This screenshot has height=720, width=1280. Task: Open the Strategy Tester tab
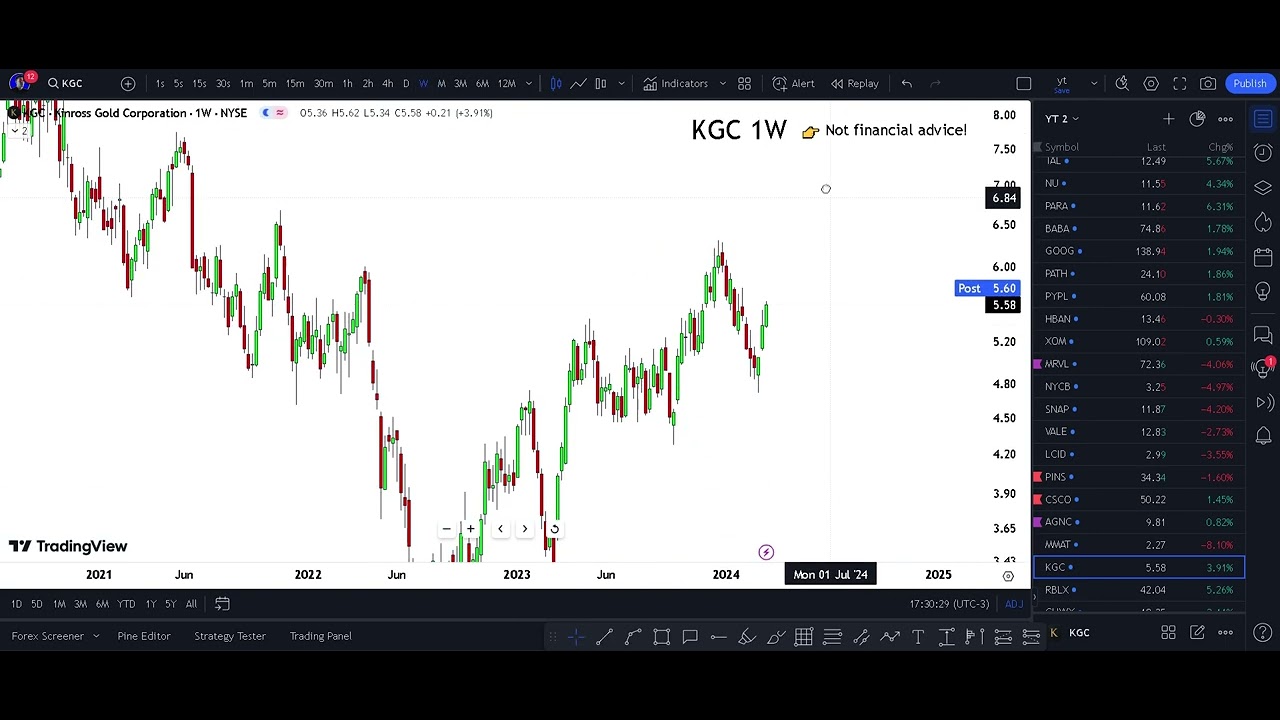230,636
